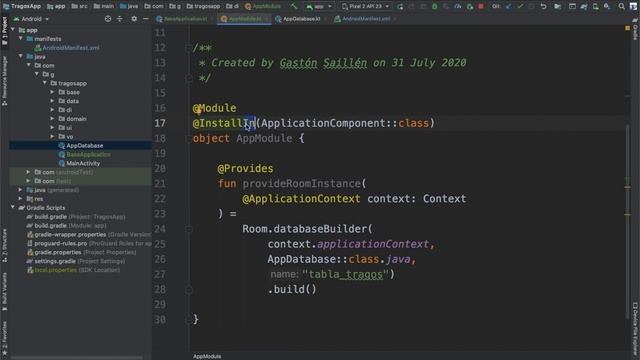This screenshot has height=360, width=640.
Task: Expand the base package arrow
Action: tap(52, 92)
